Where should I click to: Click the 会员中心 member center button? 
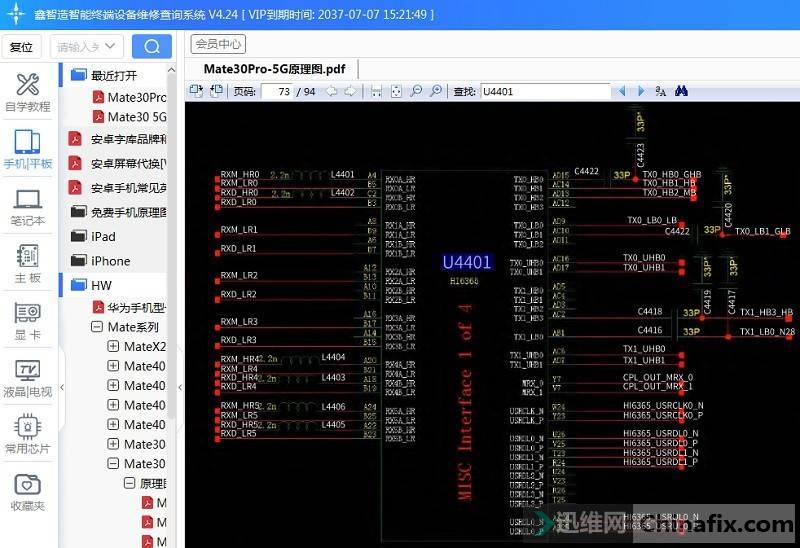[x=218, y=44]
